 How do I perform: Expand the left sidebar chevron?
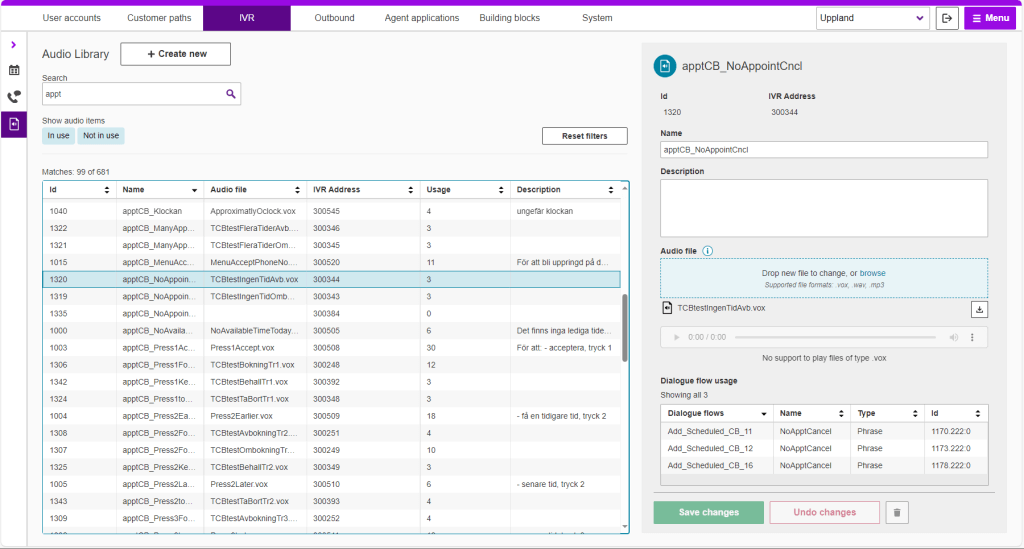click(14, 45)
